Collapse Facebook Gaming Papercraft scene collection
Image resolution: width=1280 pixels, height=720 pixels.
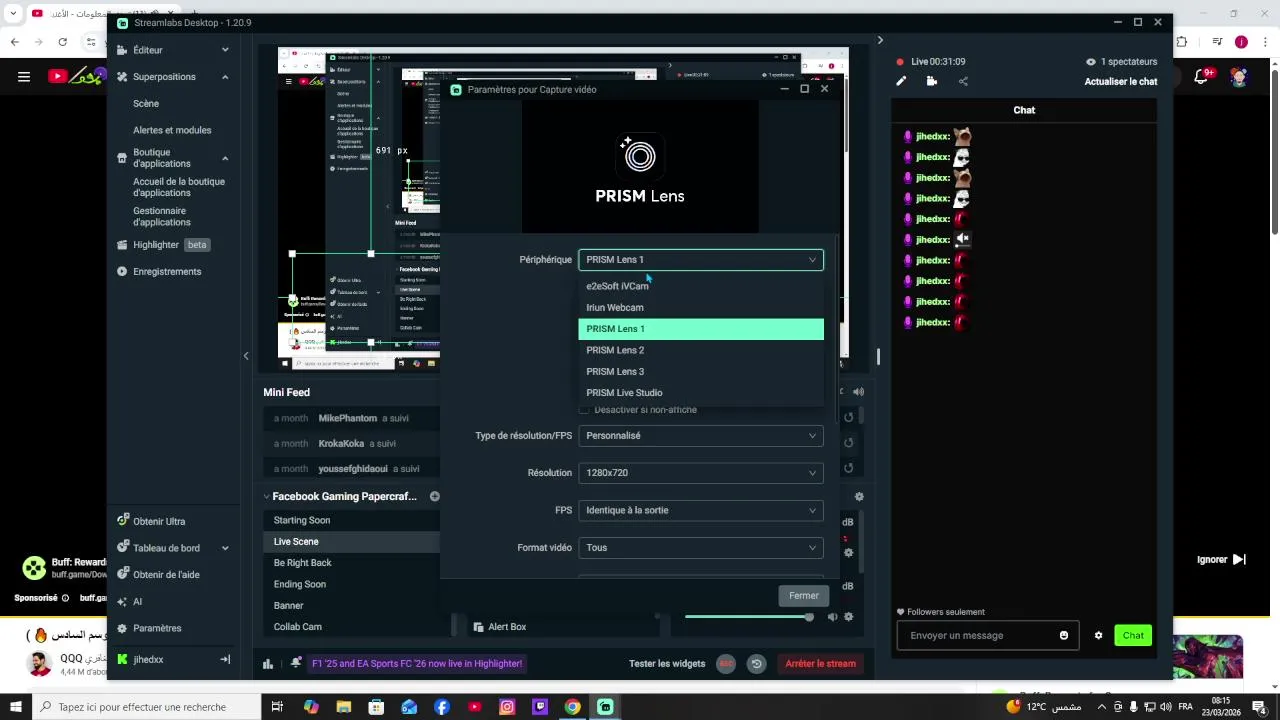pos(267,497)
